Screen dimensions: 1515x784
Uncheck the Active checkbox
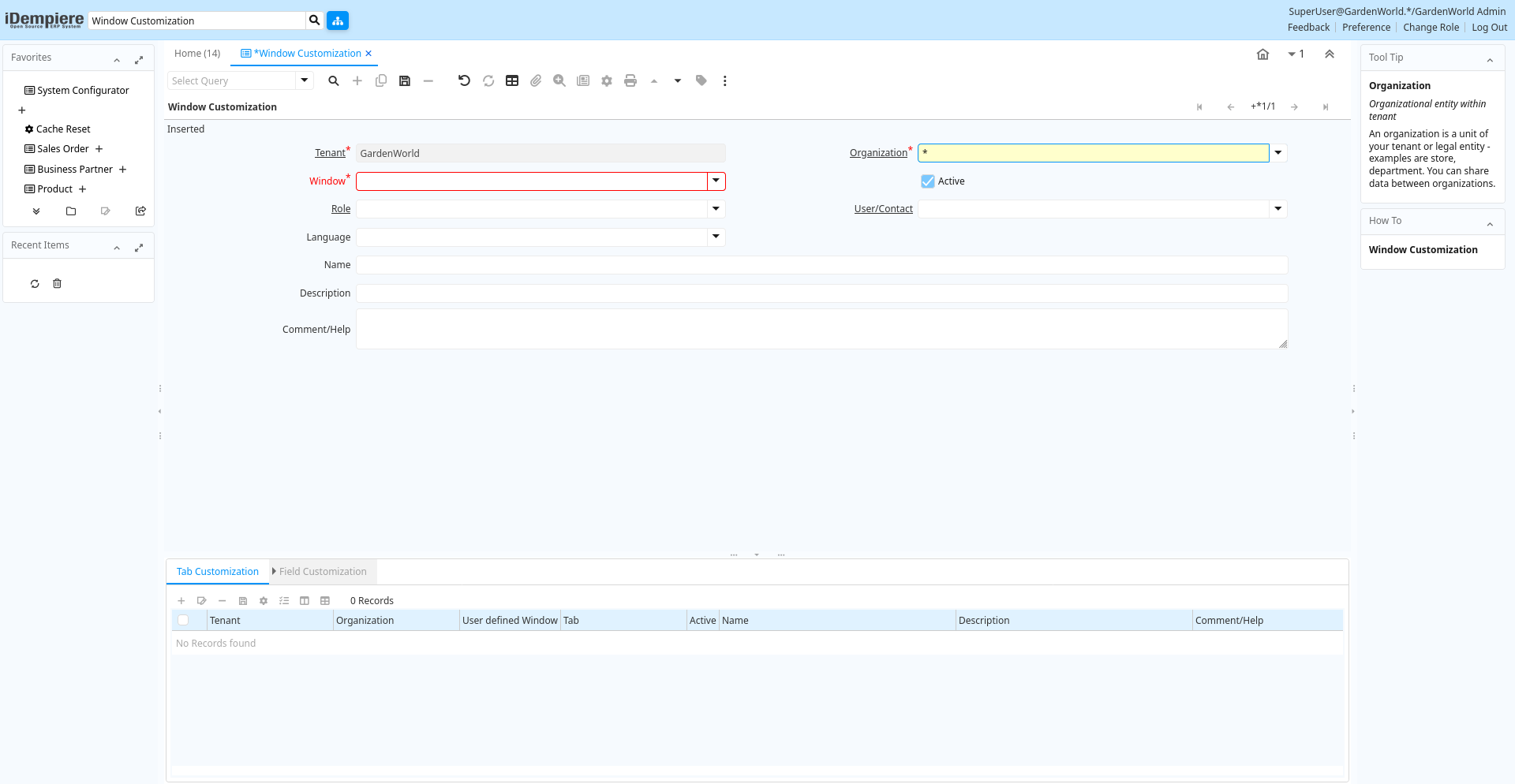click(x=928, y=181)
